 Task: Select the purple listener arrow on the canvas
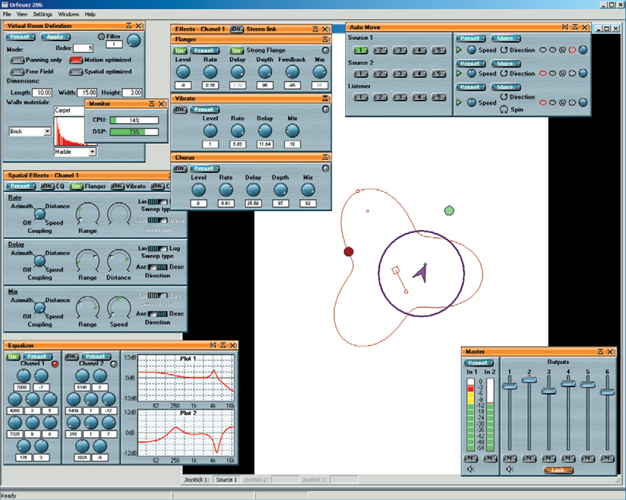pyautogui.click(x=421, y=273)
